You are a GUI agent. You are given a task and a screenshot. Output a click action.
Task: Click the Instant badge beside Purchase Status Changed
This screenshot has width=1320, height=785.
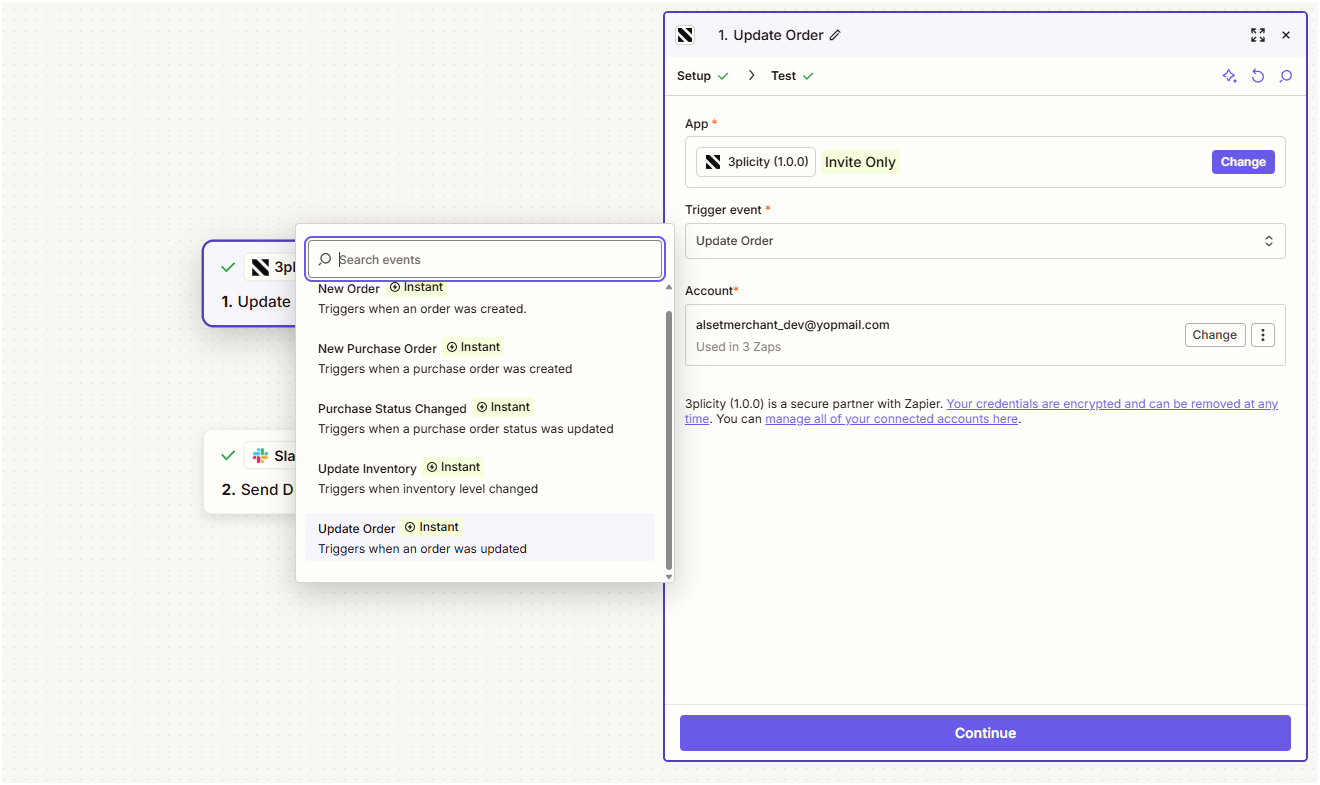tap(503, 407)
